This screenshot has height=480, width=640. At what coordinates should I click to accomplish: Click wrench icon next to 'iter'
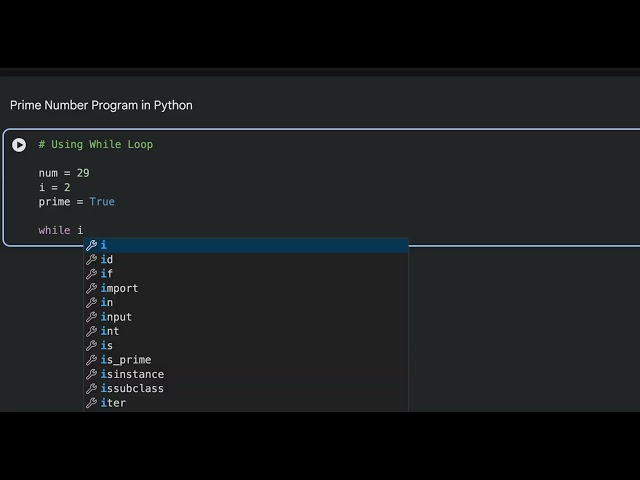pyautogui.click(x=91, y=403)
